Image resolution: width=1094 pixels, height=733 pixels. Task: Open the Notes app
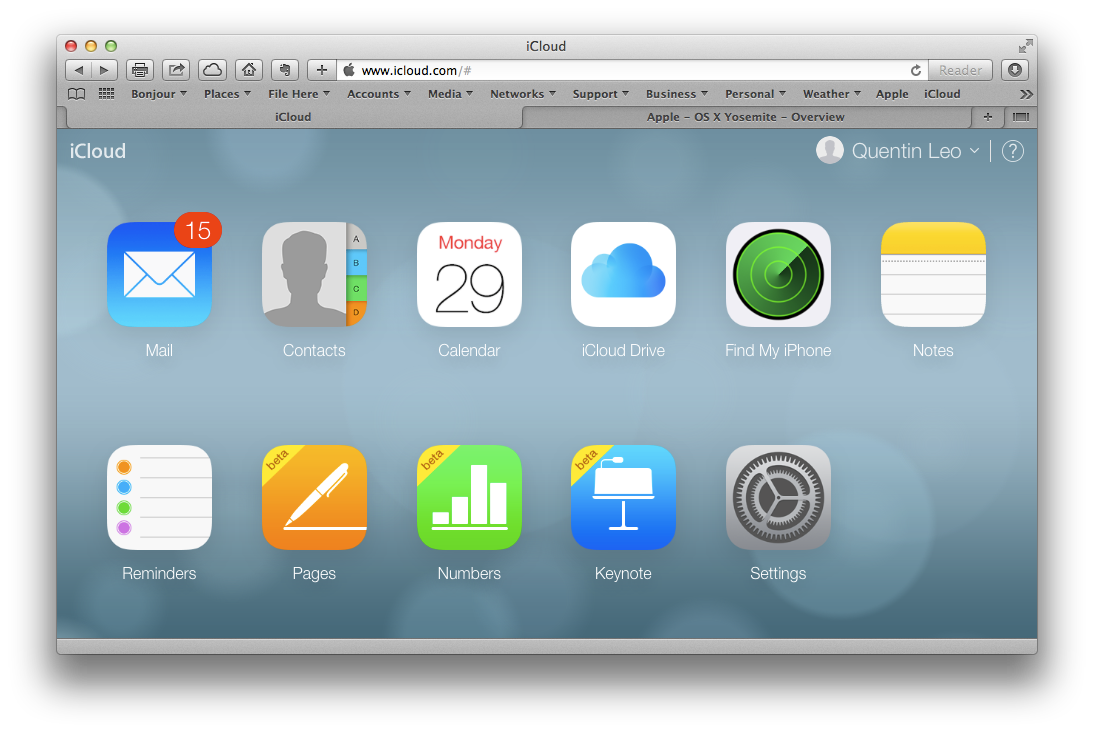click(x=933, y=275)
